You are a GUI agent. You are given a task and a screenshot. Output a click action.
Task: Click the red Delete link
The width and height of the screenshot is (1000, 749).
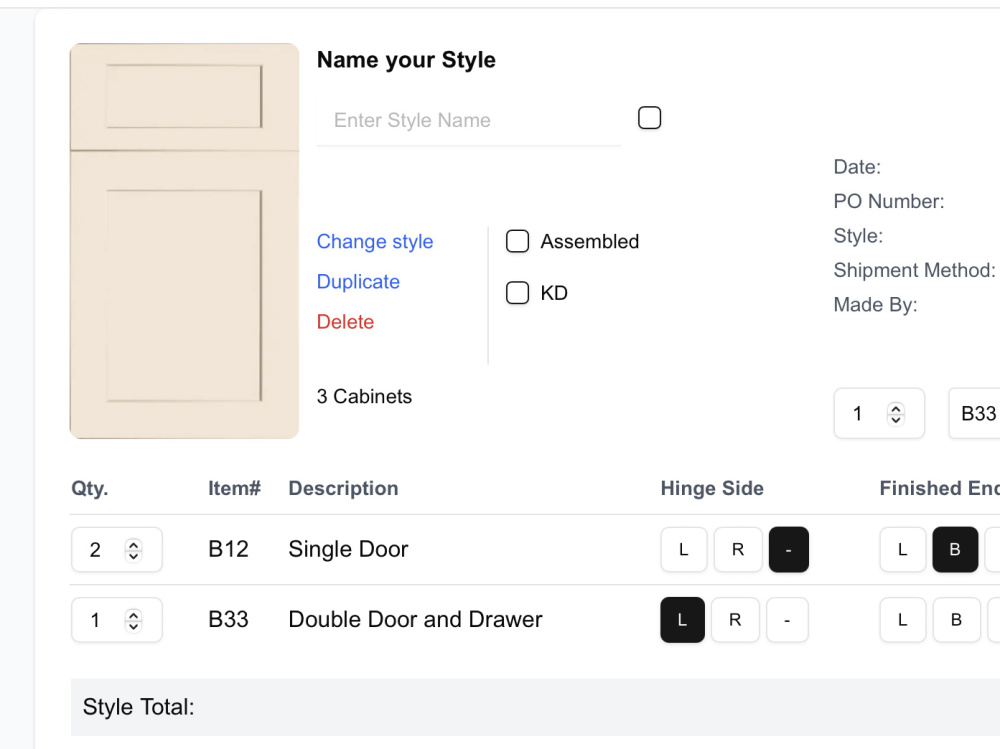point(346,322)
